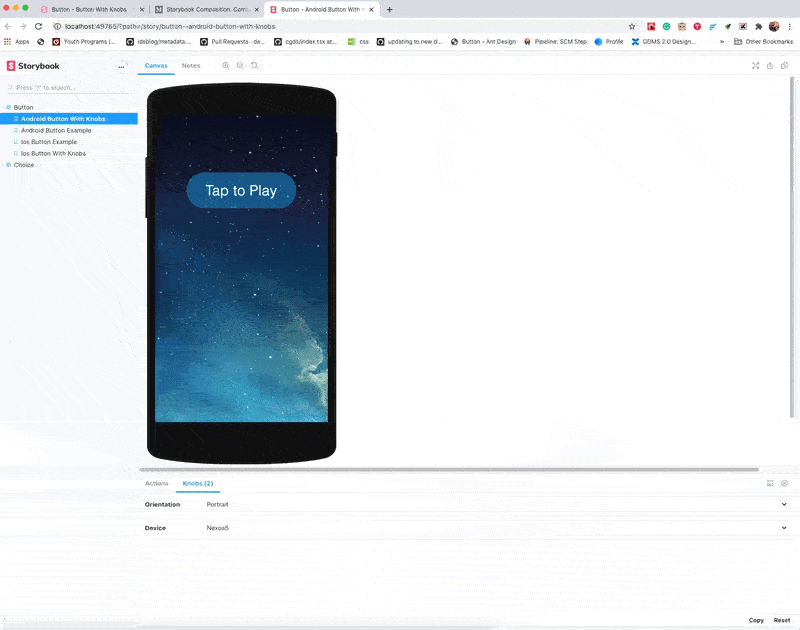800x630 pixels.
Task: Reload the page in Chrome
Action: coord(38,27)
